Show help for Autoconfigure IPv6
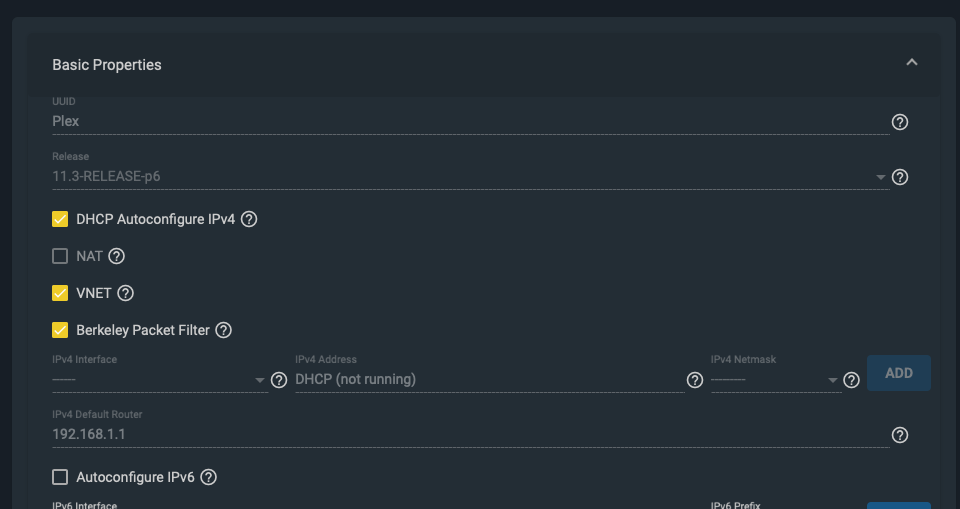The image size is (960, 509). pos(209,477)
